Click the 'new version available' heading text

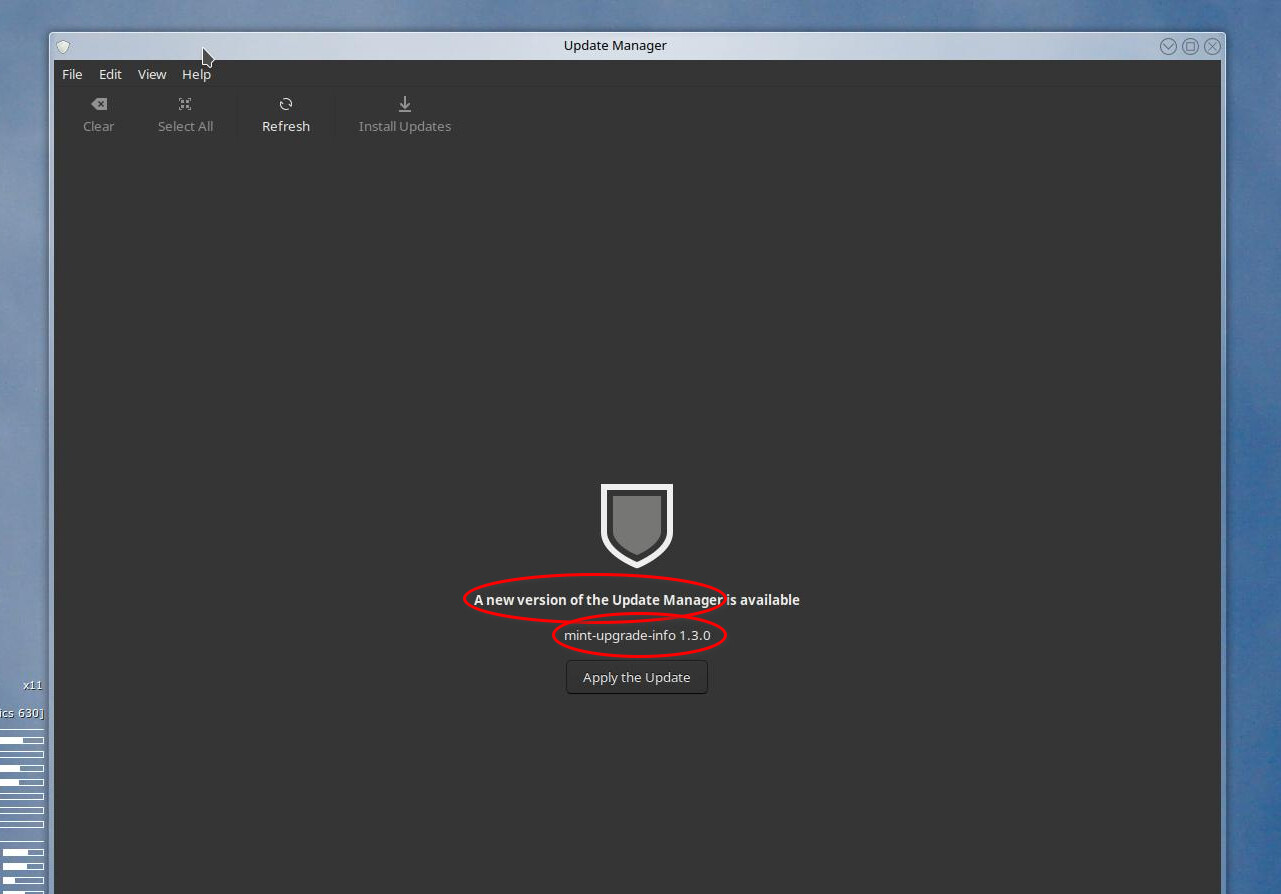coord(637,600)
